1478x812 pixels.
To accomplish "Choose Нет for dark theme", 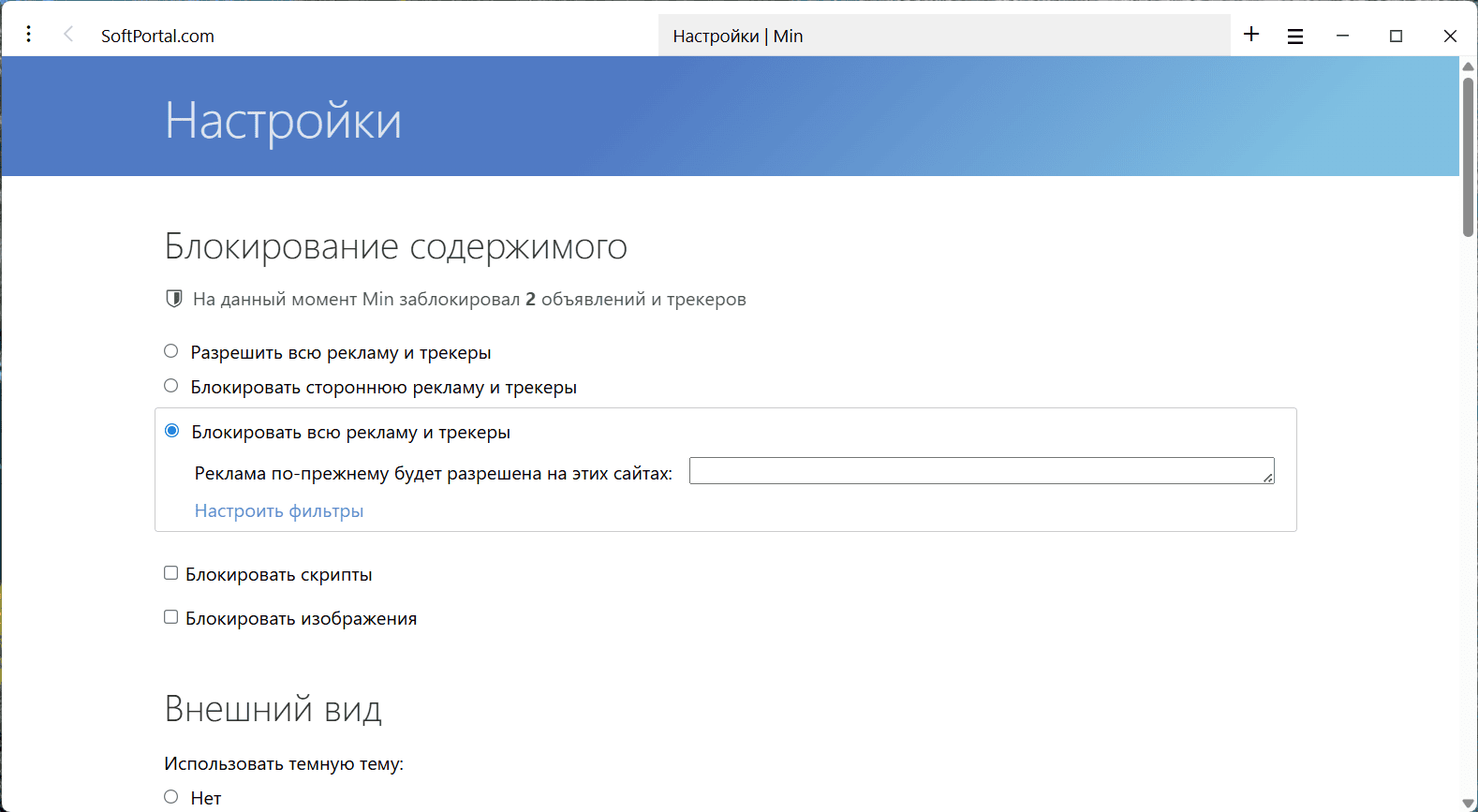I will pos(170,797).
